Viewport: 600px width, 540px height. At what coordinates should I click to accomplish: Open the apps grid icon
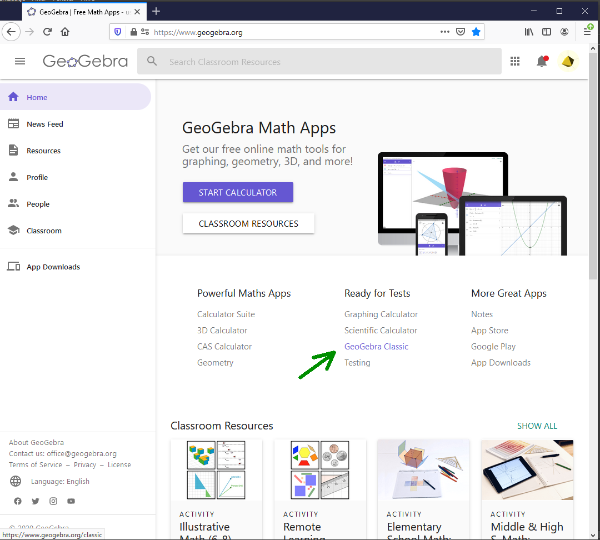point(515,61)
